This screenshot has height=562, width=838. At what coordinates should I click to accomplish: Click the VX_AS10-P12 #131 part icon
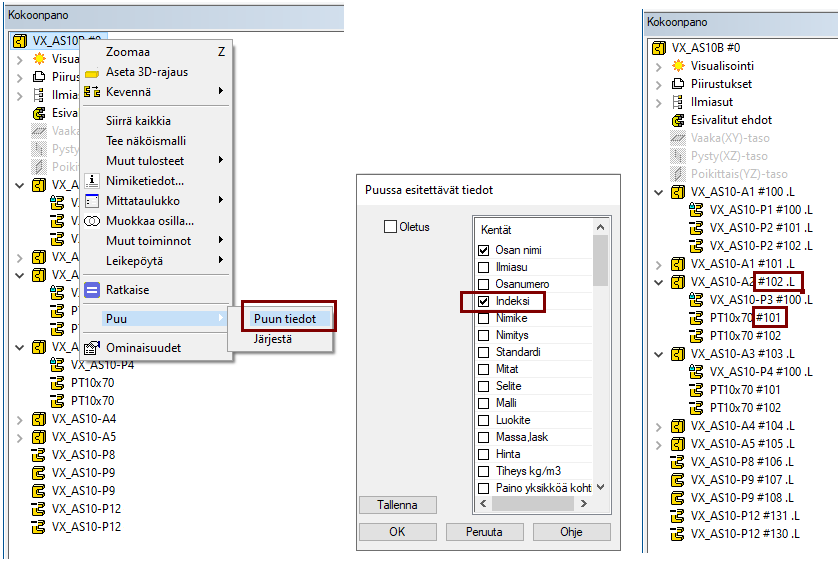(x=677, y=516)
